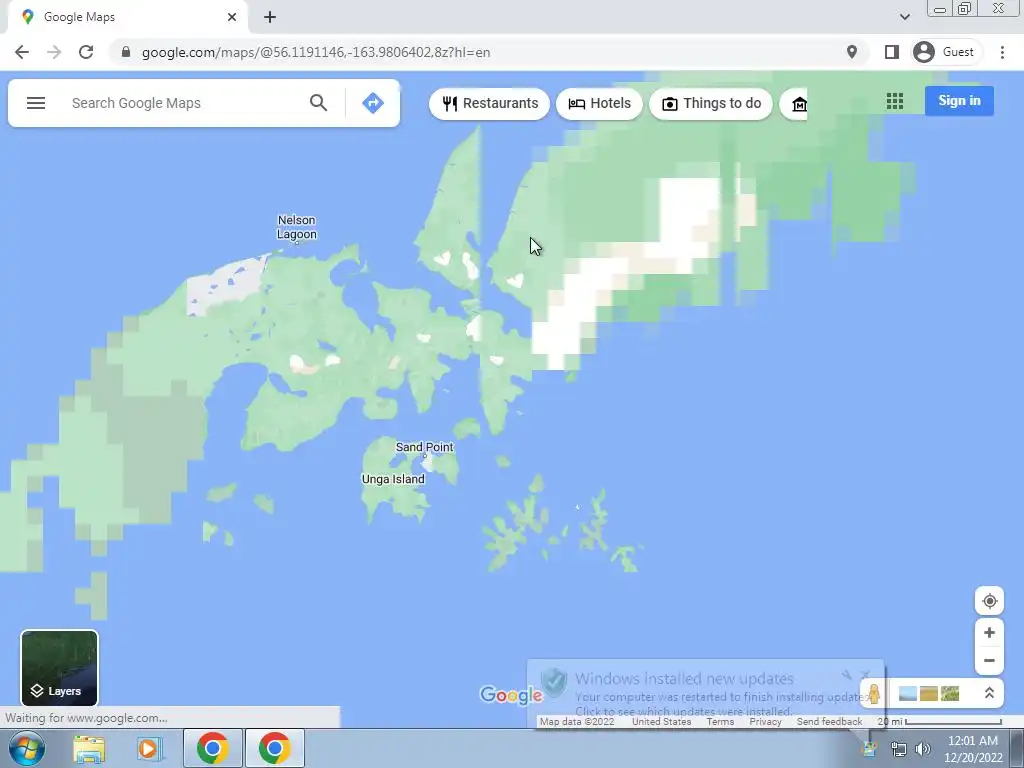Filter map by Hotels
This screenshot has height=768, width=1024.
599,103
